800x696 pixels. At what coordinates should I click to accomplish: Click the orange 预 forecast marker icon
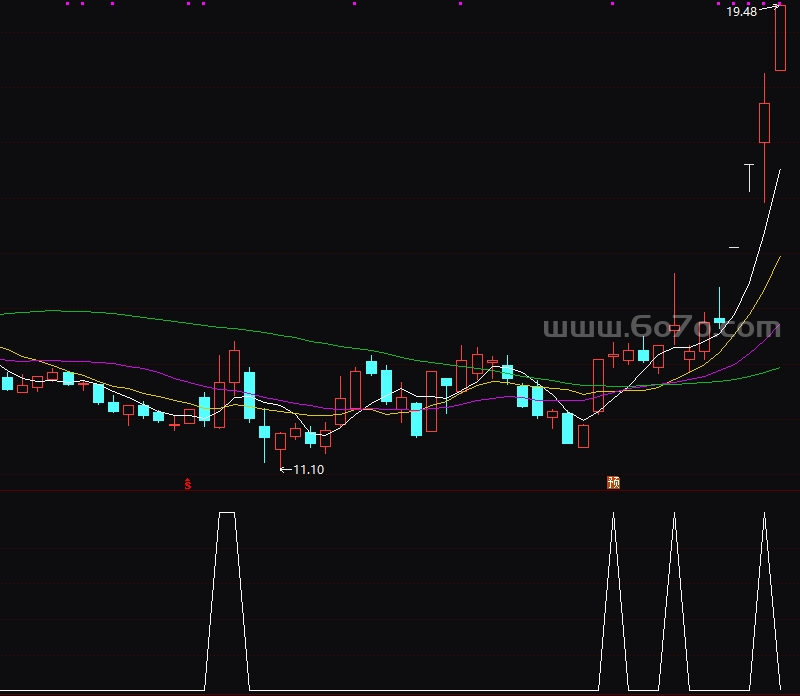click(x=613, y=482)
